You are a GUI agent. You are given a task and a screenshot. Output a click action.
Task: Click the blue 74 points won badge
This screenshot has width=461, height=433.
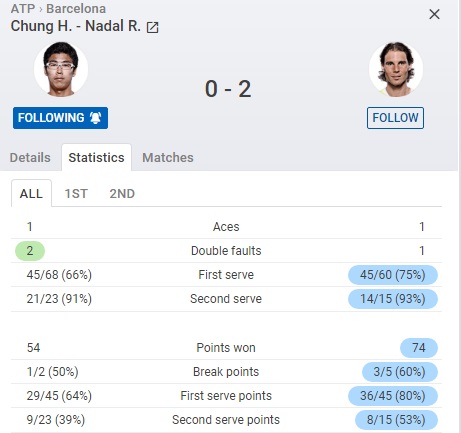point(419,348)
